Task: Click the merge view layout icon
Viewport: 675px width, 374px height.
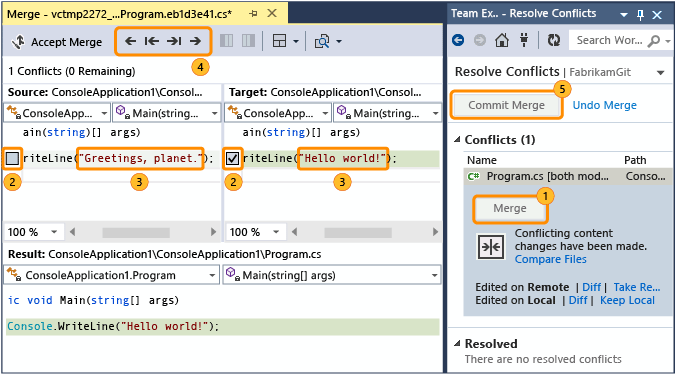Action: [x=279, y=41]
